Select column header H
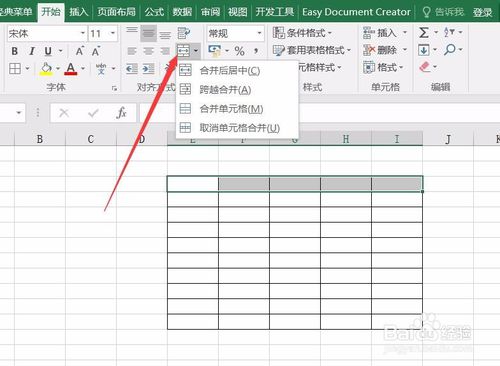The width and height of the screenshot is (500, 366). tap(346, 139)
